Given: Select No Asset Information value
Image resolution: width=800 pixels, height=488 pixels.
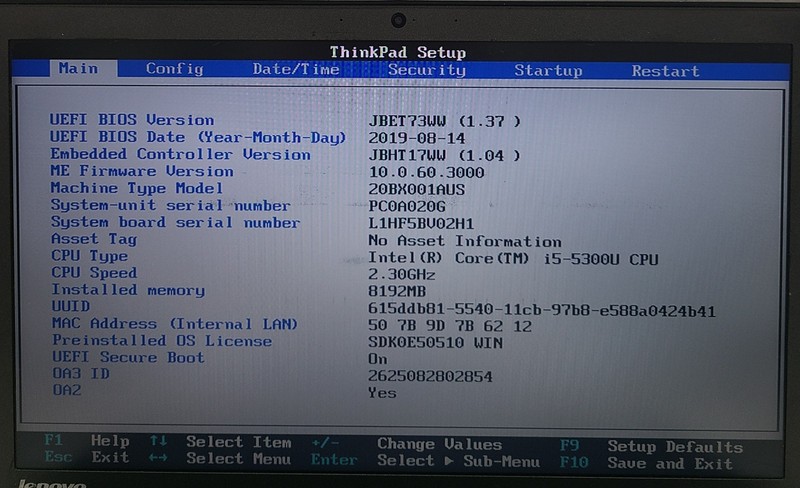Looking at the screenshot, I should point(465,241).
